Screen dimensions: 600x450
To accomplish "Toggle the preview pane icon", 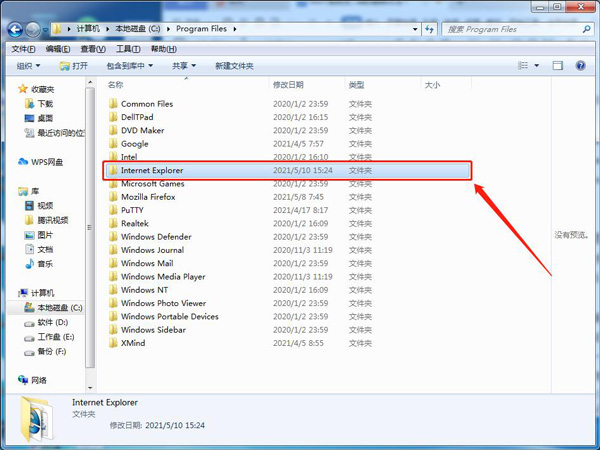I will [x=558, y=66].
